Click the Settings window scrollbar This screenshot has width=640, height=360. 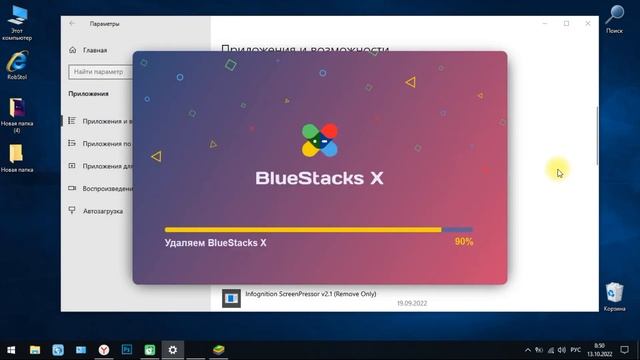(x=597, y=136)
